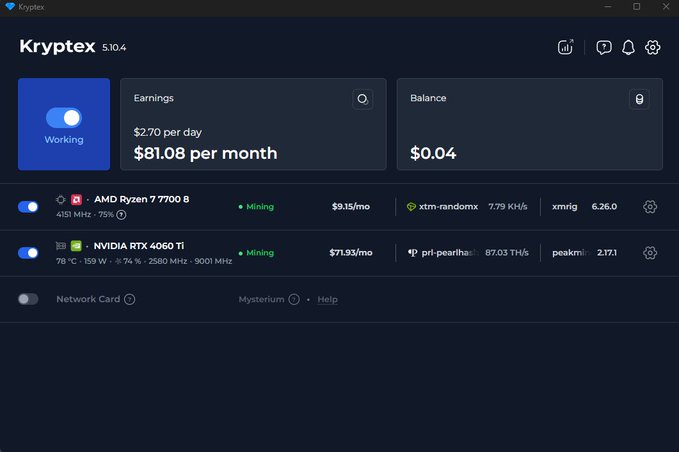Click the fan icon beside 74 %
The height and width of the screenshot is (452, 679).
(118, 261)
